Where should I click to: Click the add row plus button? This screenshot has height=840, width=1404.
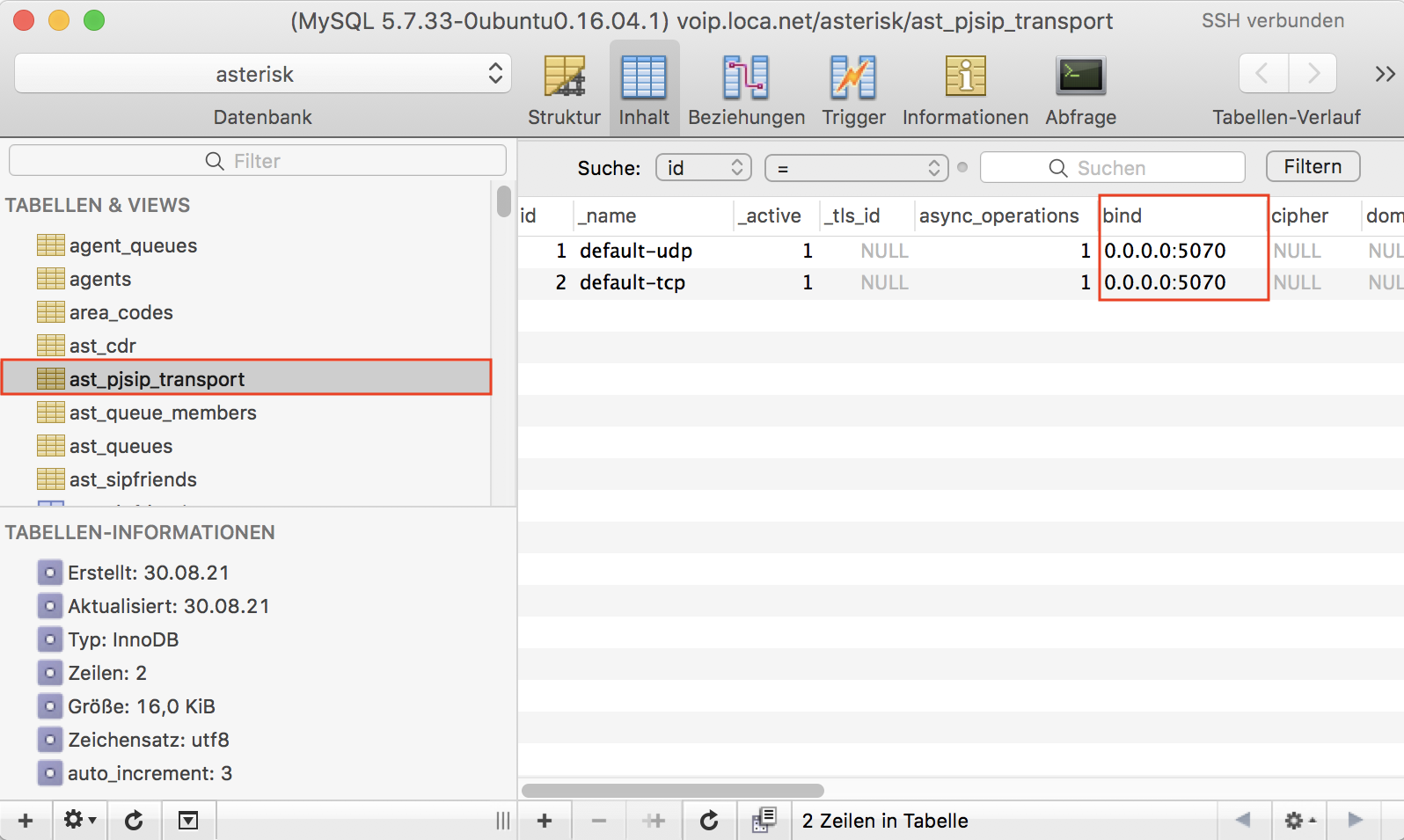coord(545,821)
